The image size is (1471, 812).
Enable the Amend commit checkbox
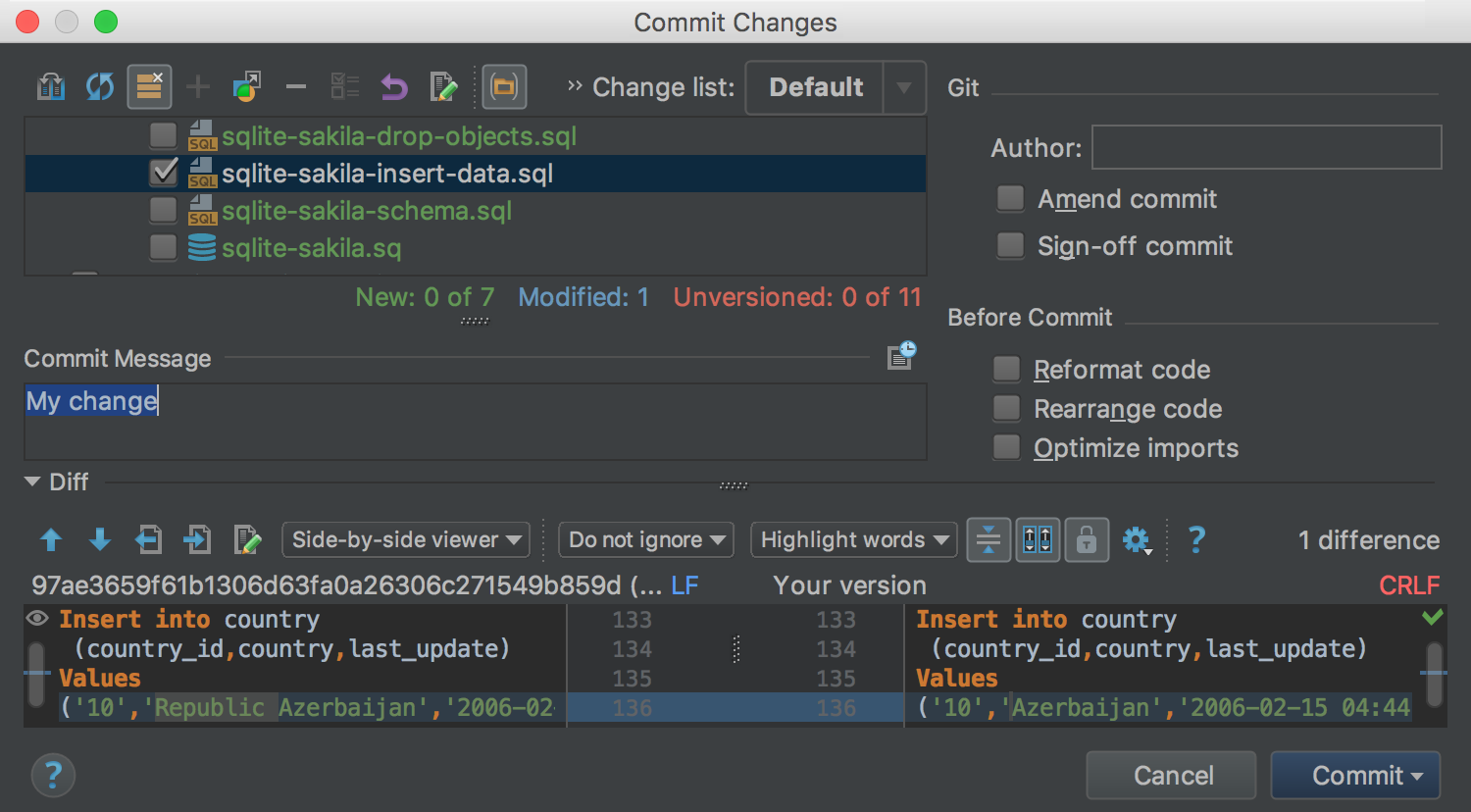tap(1010, 199)
